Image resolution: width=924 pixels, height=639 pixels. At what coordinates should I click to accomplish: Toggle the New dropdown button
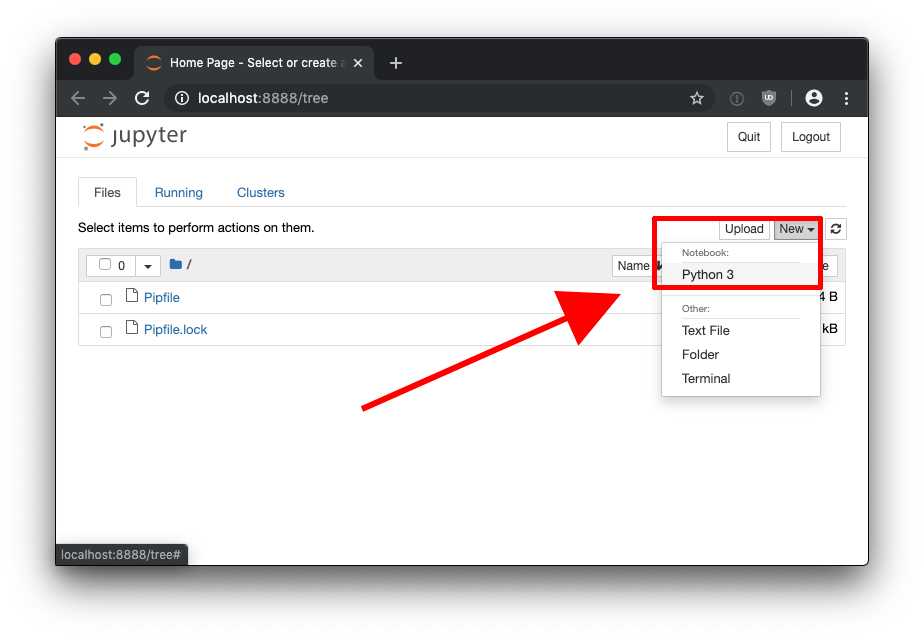796,229
